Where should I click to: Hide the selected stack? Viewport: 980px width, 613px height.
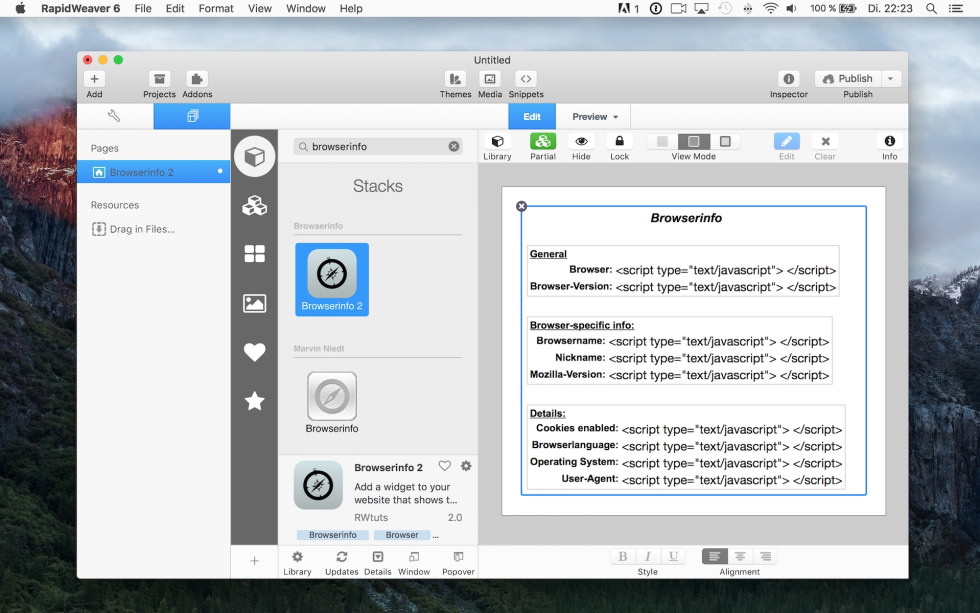581,147
